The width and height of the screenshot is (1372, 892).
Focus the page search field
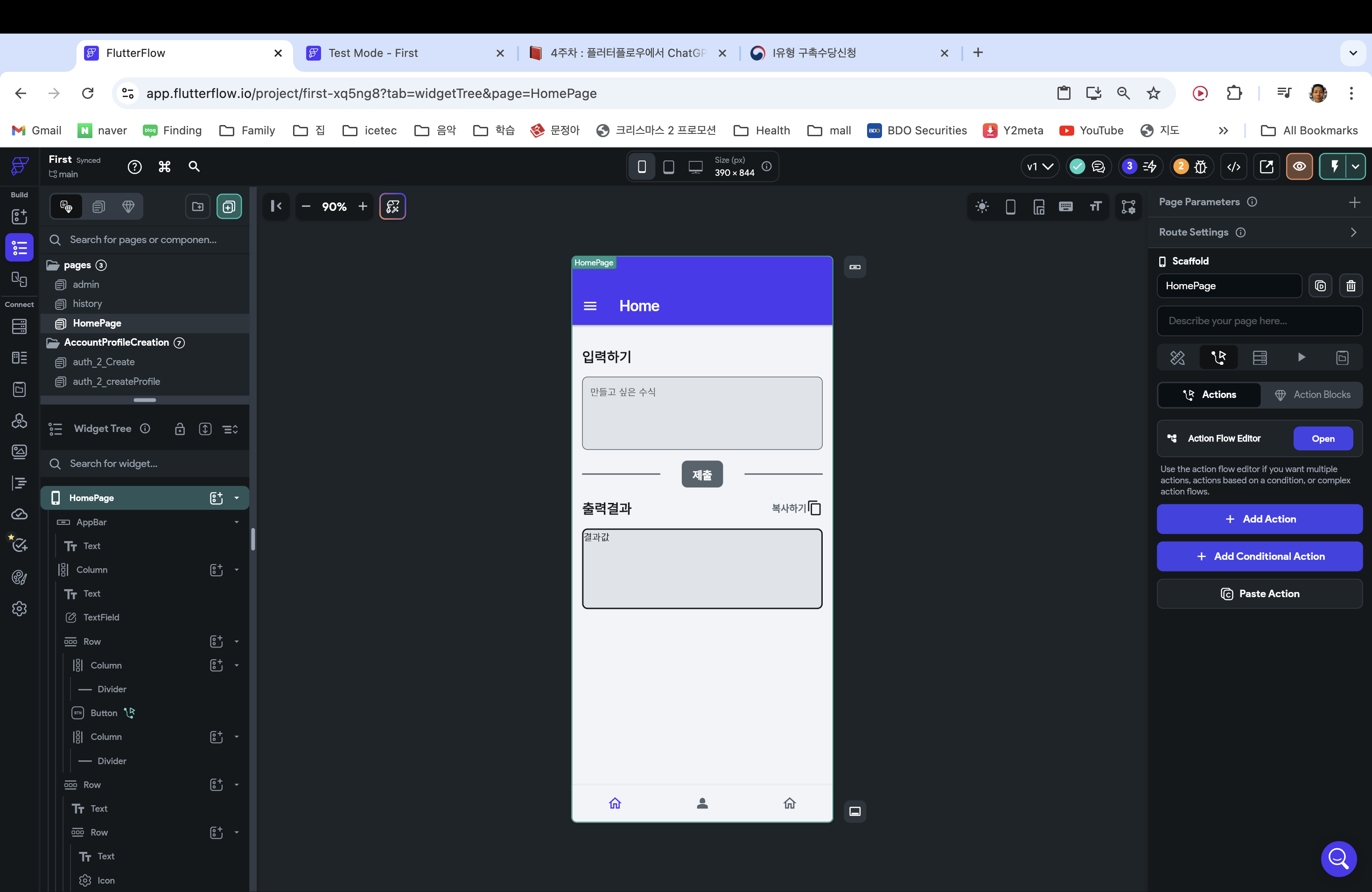tap(145, 240)
